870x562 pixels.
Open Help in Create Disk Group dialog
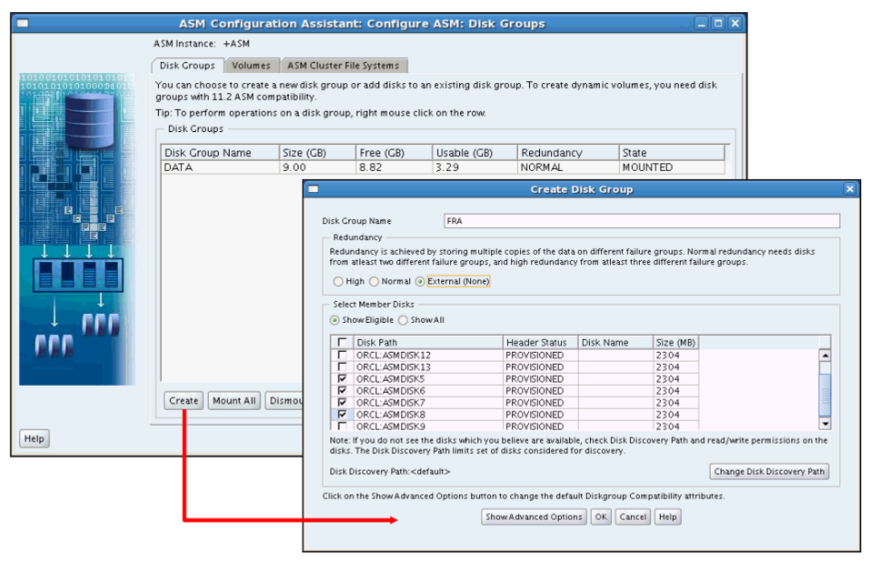tap(667, 517)
